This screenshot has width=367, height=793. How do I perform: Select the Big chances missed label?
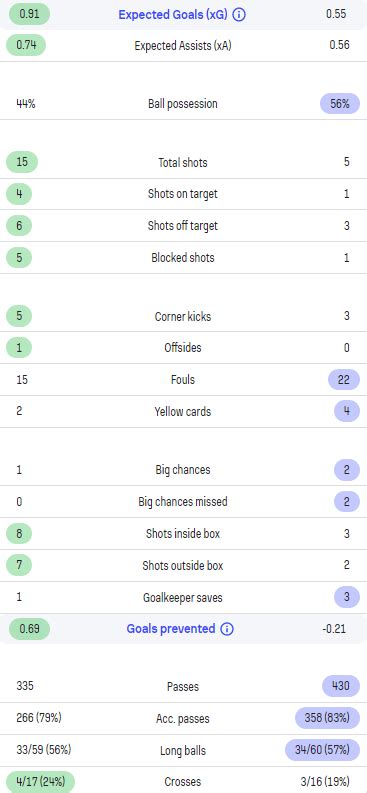coord(183,502)
